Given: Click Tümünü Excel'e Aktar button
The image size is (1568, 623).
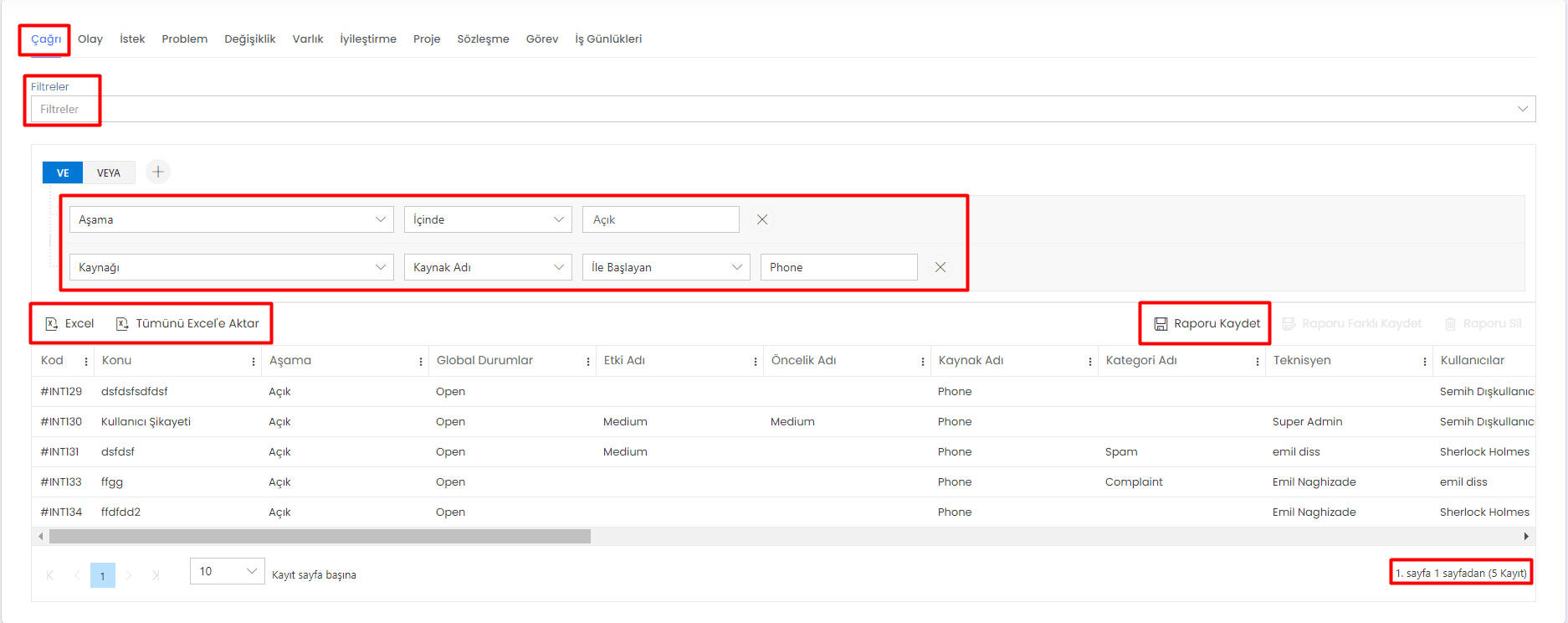Looking at the screenshot, I should tap(187, 323).
